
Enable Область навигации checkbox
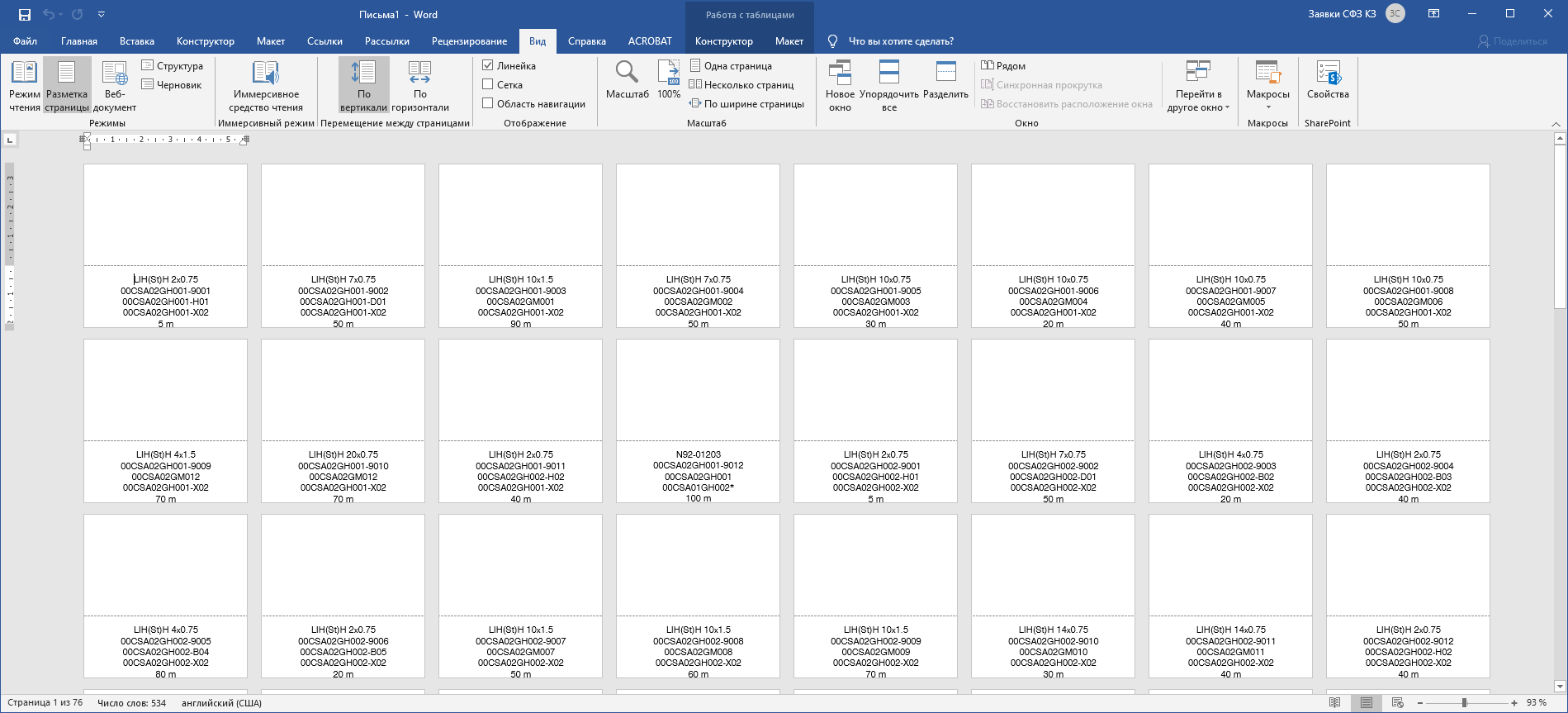point(488,103)
